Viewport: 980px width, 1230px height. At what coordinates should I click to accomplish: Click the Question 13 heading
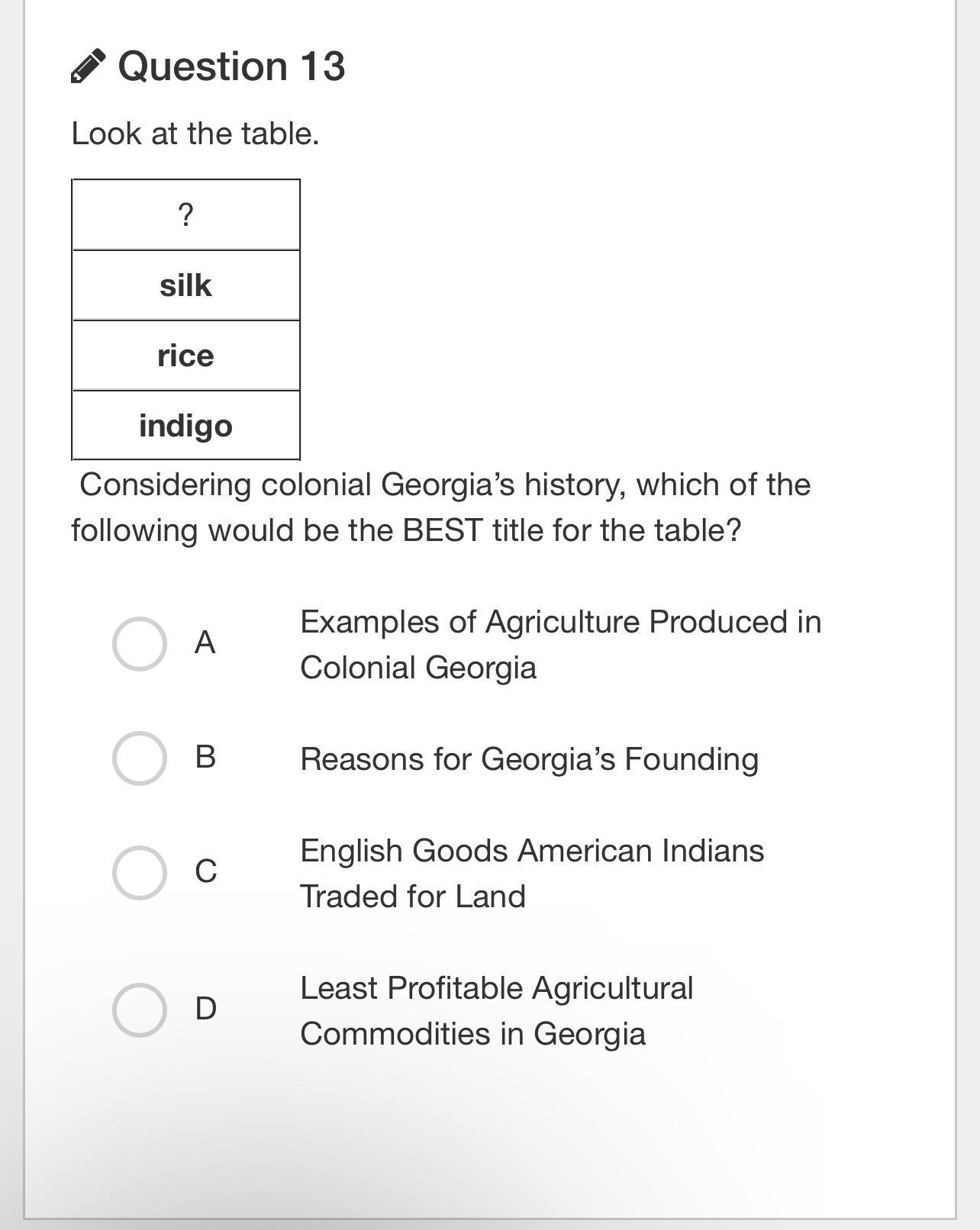coord(231,66)
